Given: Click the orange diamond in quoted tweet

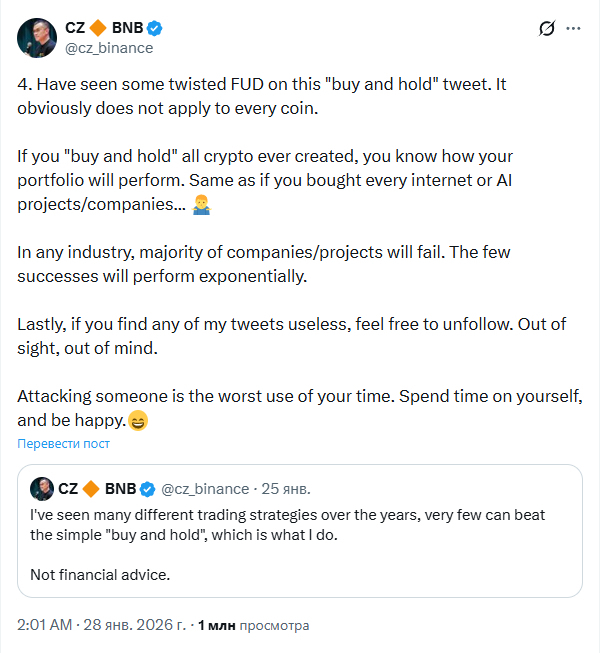Looking at the screenshot, I should point(91,489).
